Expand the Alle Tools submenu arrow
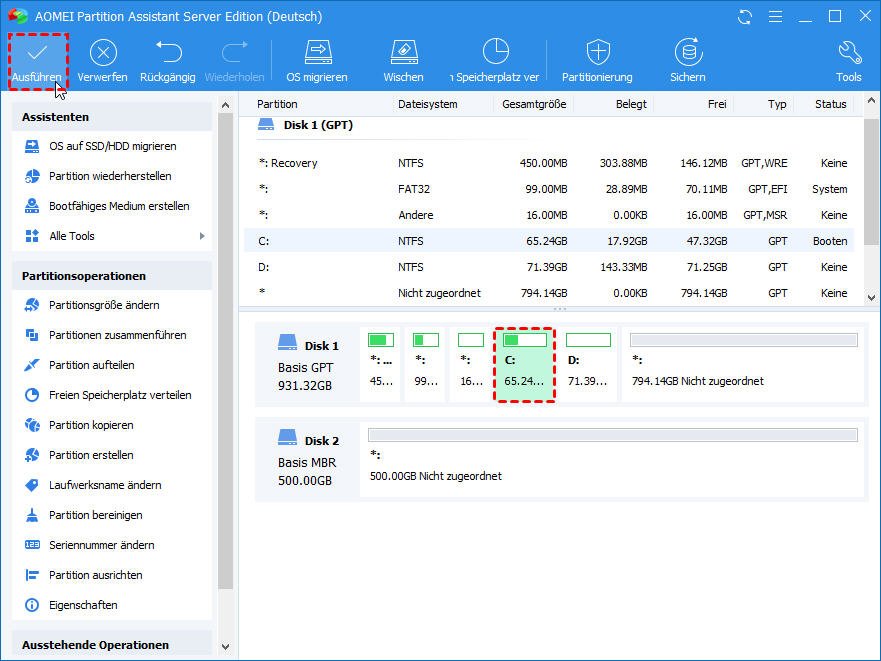This screenshot has height=661, width=881. click(202, 236)
